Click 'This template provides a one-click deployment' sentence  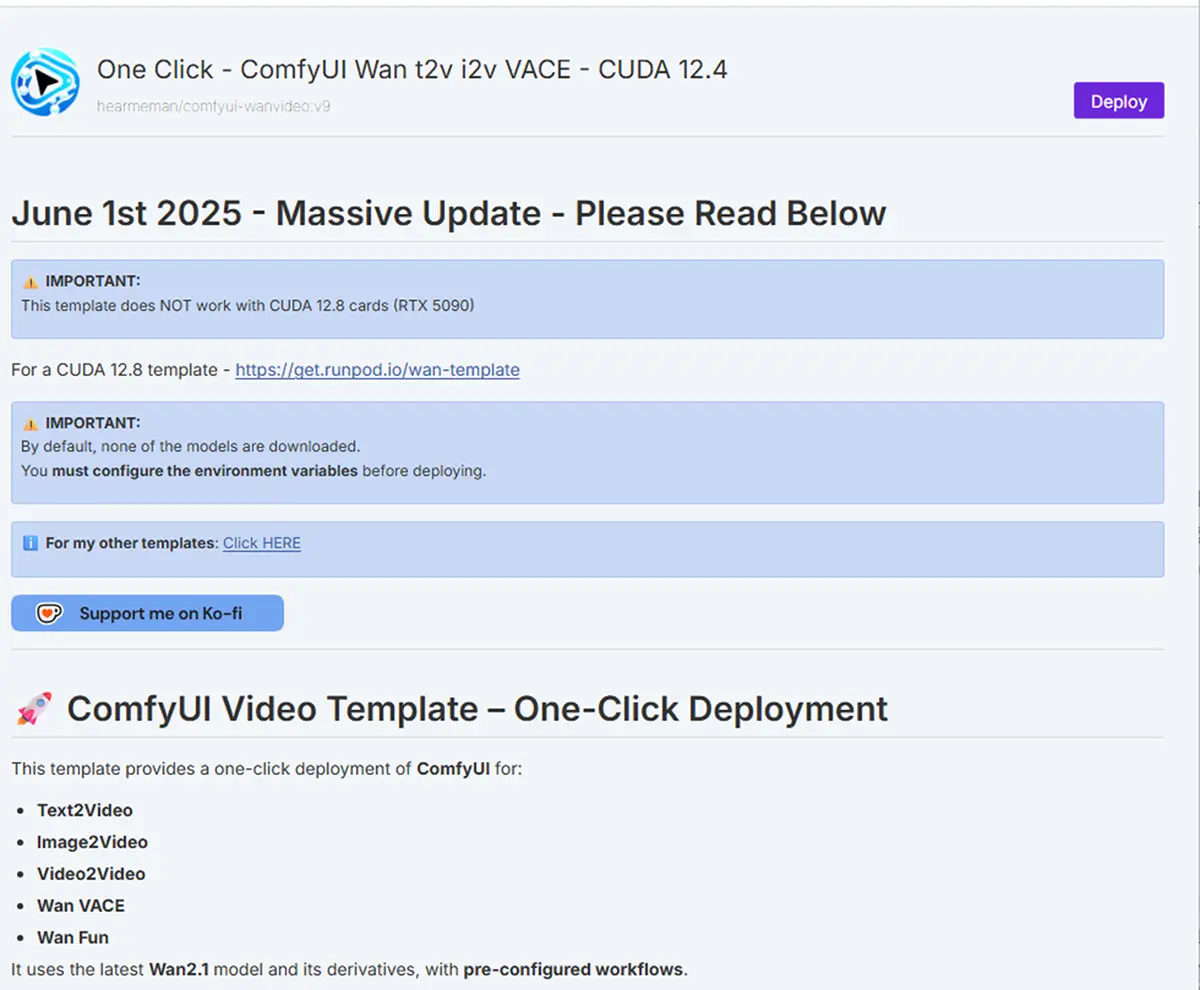tap(267, 769)
